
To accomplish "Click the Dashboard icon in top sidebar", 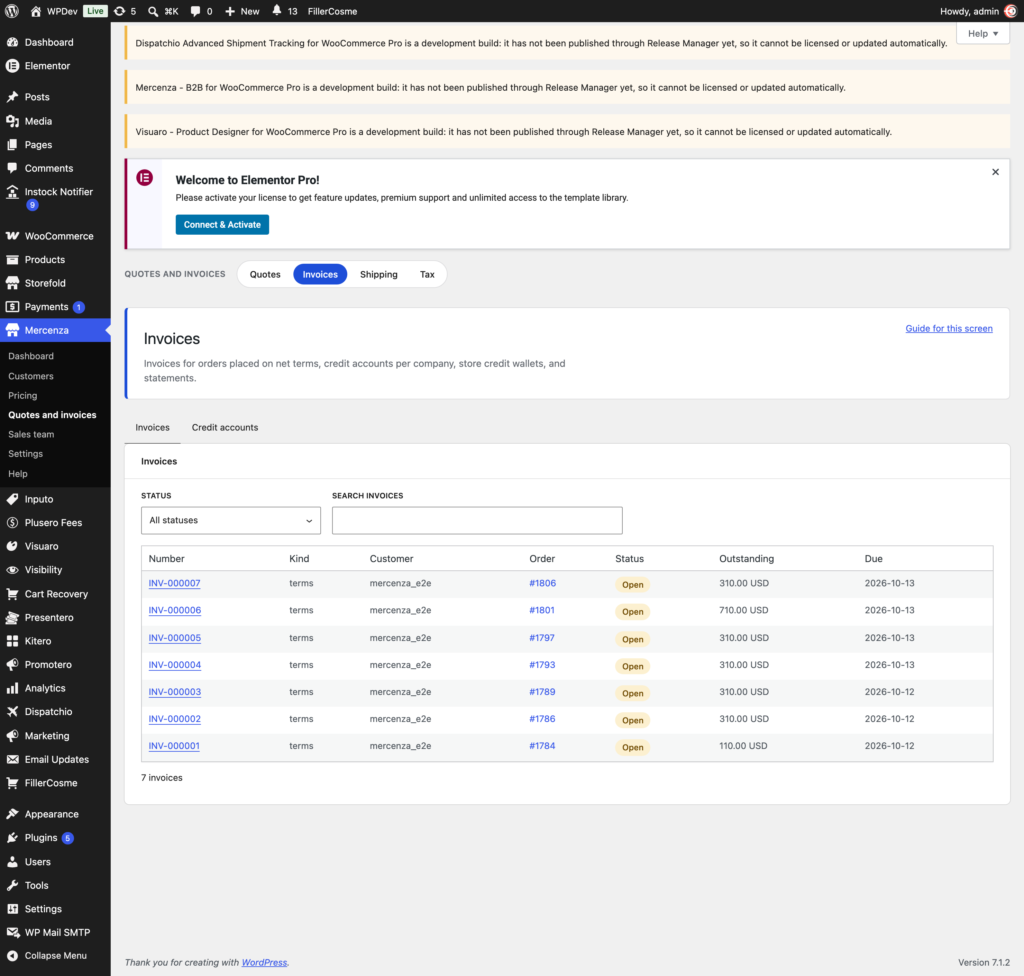I will 12,42.
